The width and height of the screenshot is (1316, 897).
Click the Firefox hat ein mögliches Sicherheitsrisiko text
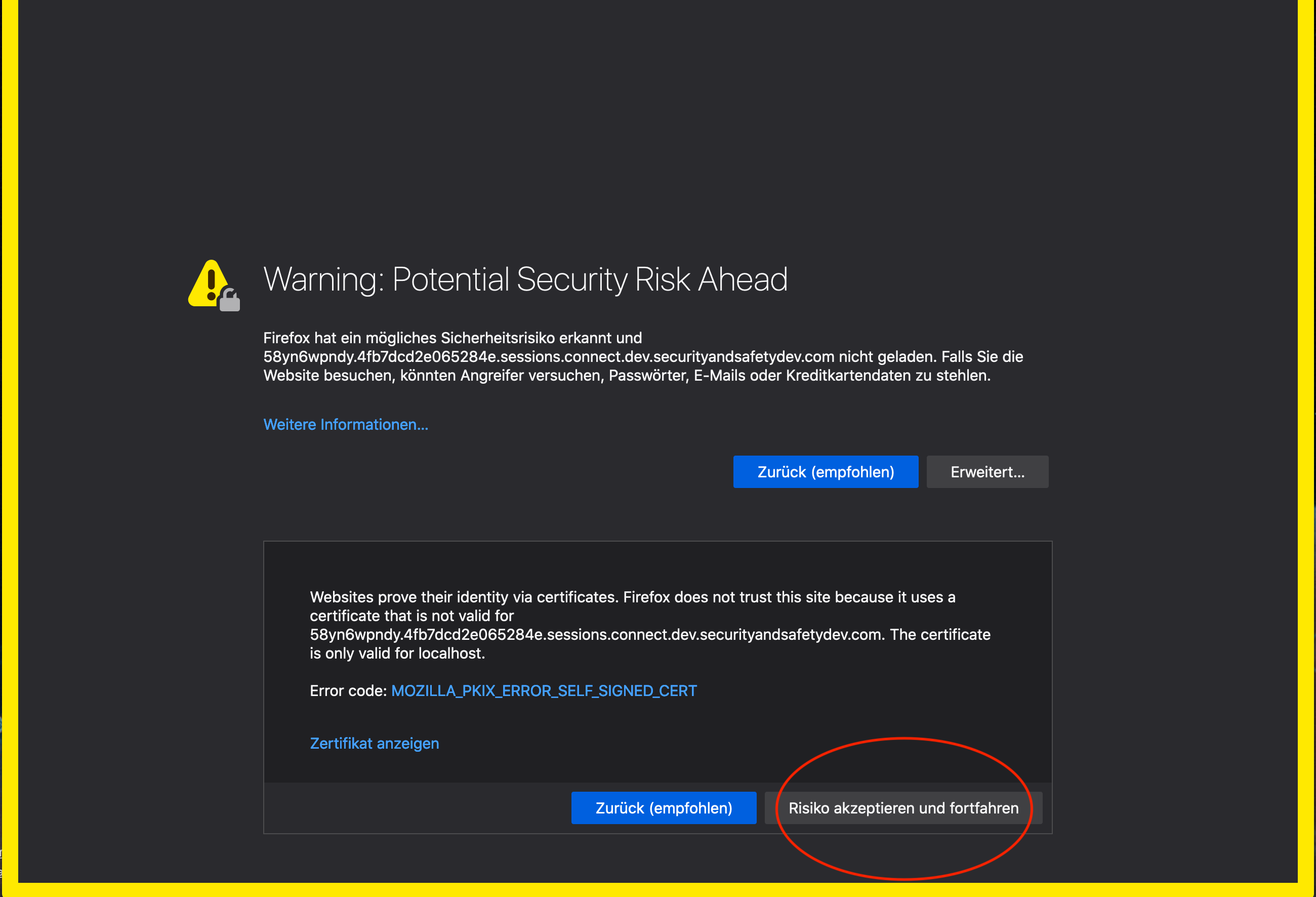[453, 338]
